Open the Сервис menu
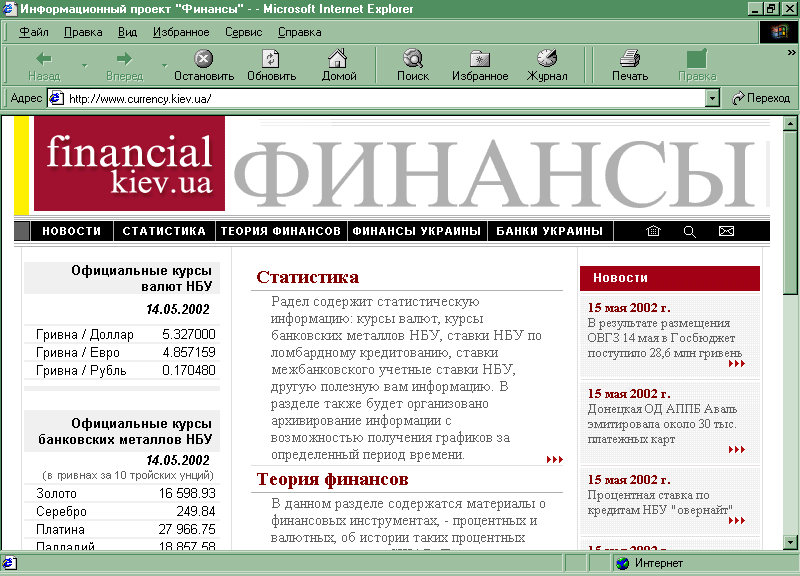The image size is (800, 576). coord(243,32)
